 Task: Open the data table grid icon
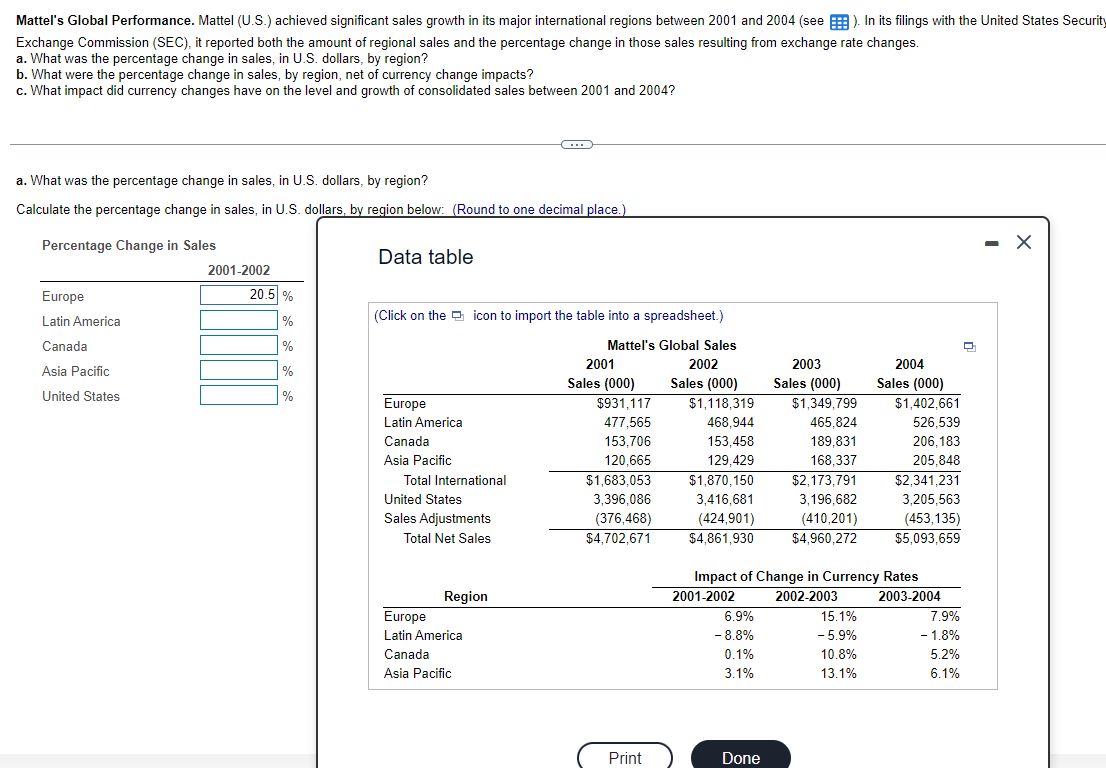839,22
